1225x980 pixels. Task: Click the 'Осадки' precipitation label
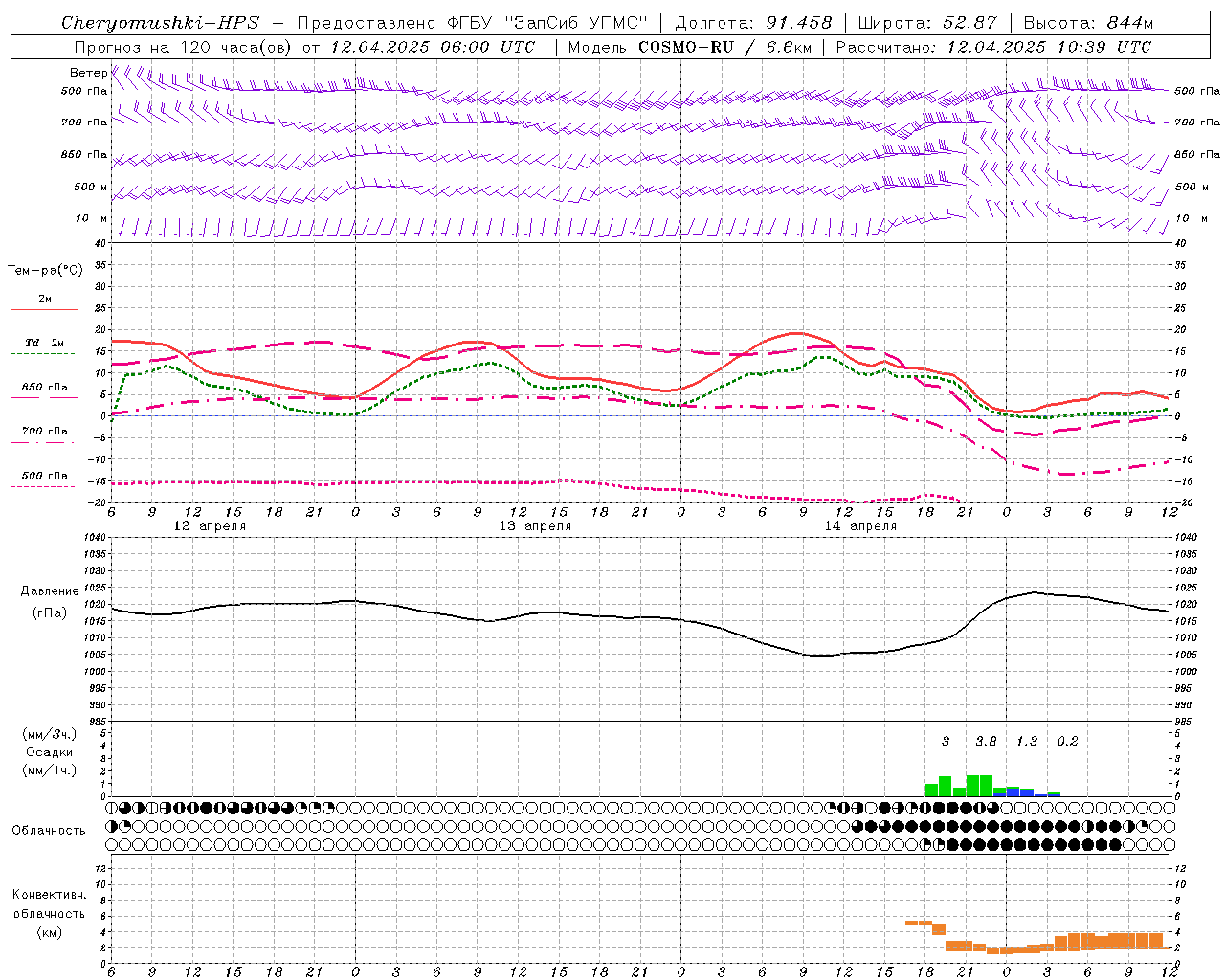50,752
